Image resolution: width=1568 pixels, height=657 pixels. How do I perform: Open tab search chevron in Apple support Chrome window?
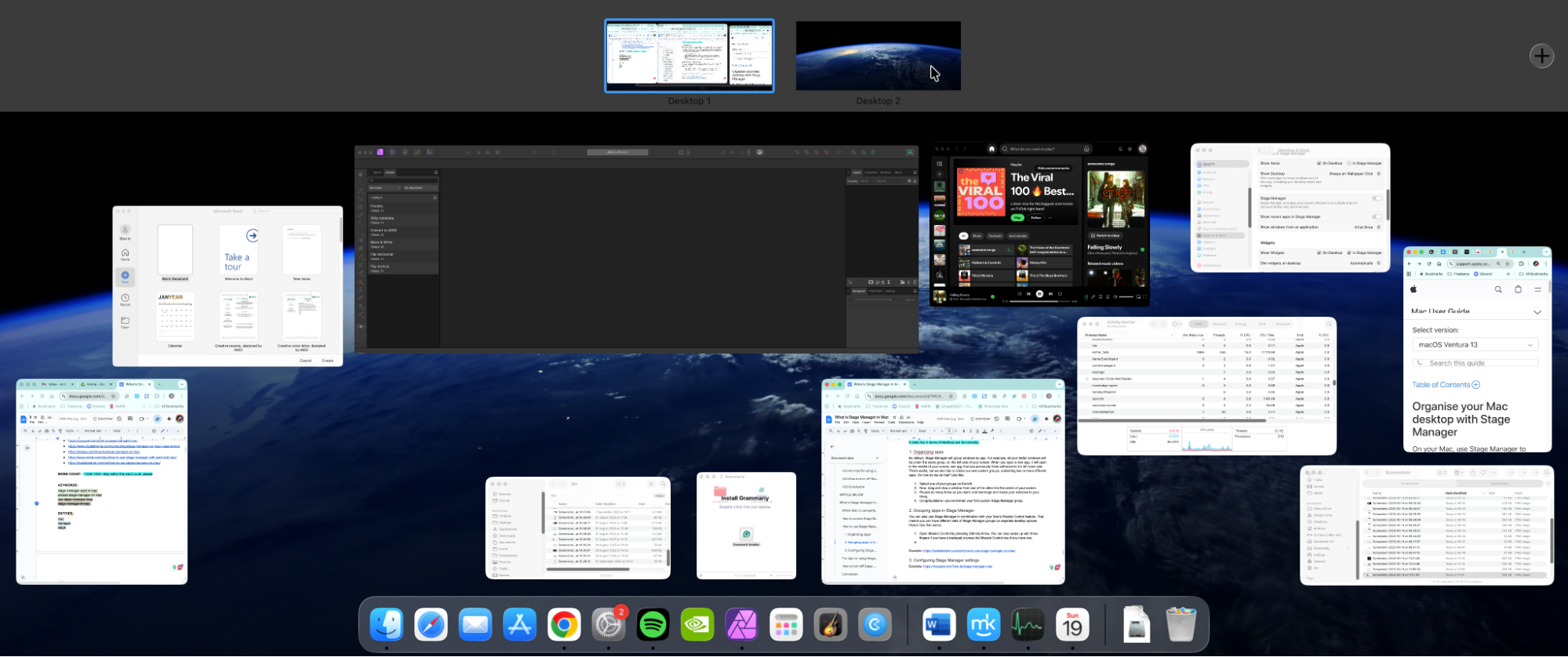[1546, 252]
